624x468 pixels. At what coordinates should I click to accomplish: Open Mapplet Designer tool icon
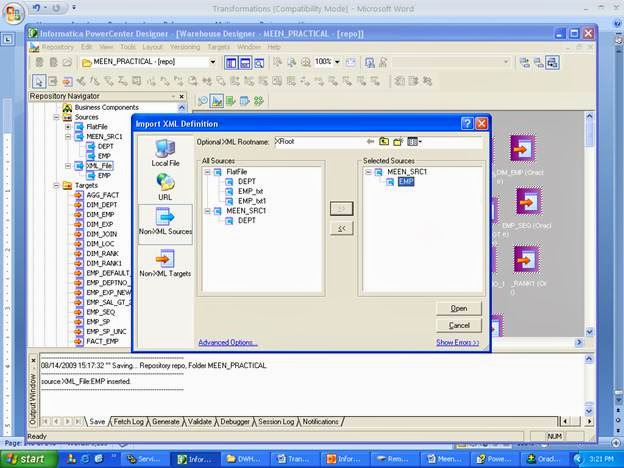[244, 101]
